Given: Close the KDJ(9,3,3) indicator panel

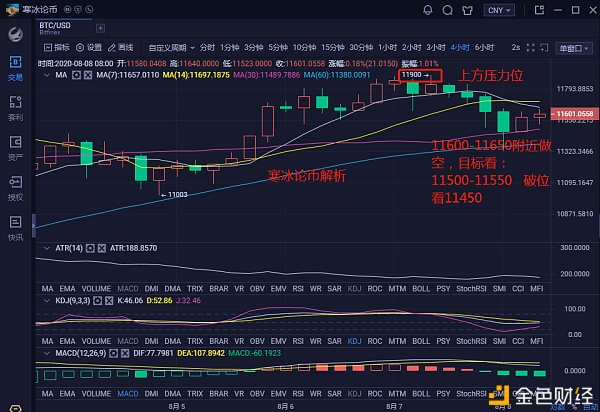Looking at the screenshot, I should click(109, 301).
